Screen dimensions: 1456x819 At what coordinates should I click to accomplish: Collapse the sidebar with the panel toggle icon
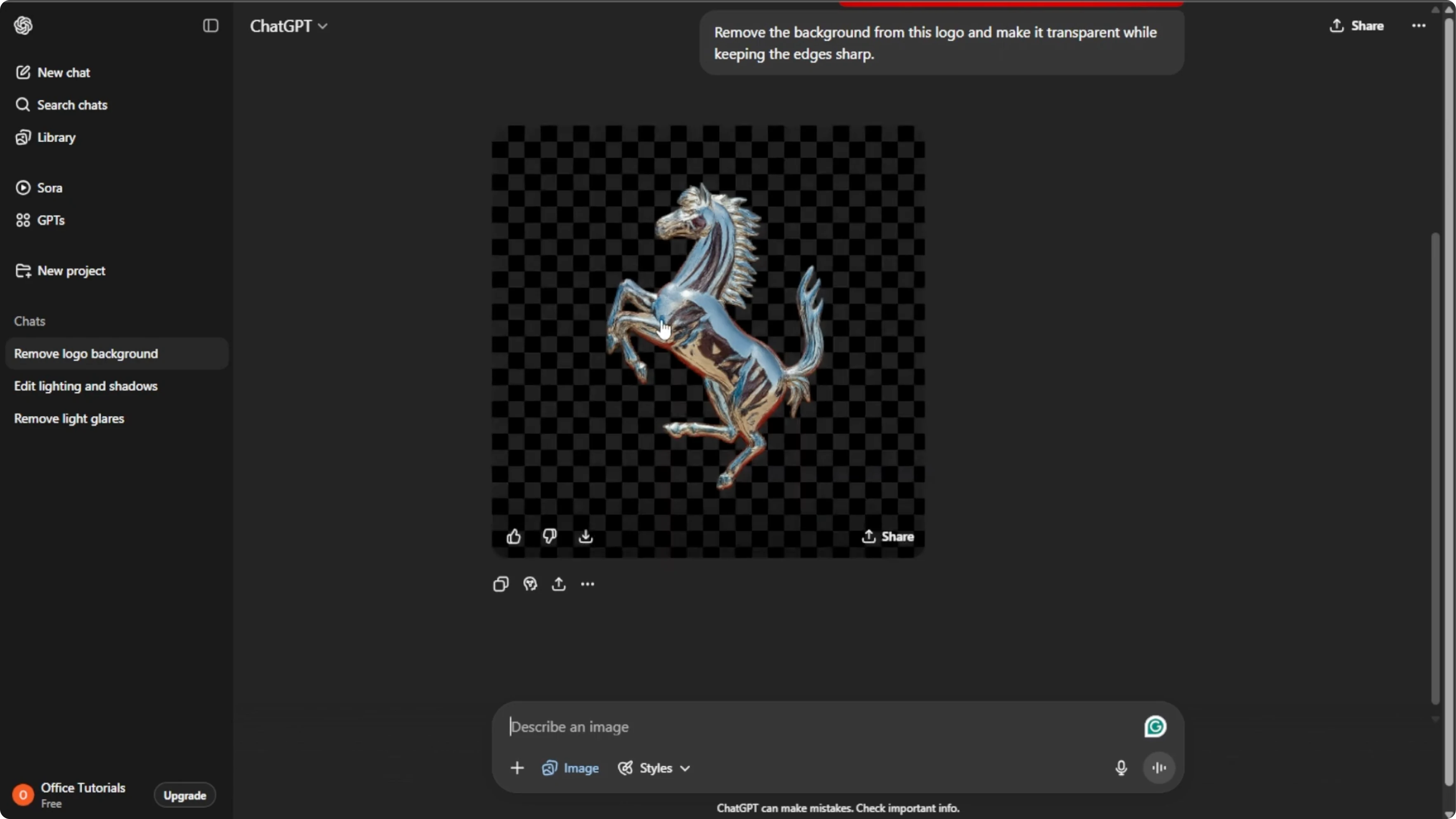click(x=210, y=26)
